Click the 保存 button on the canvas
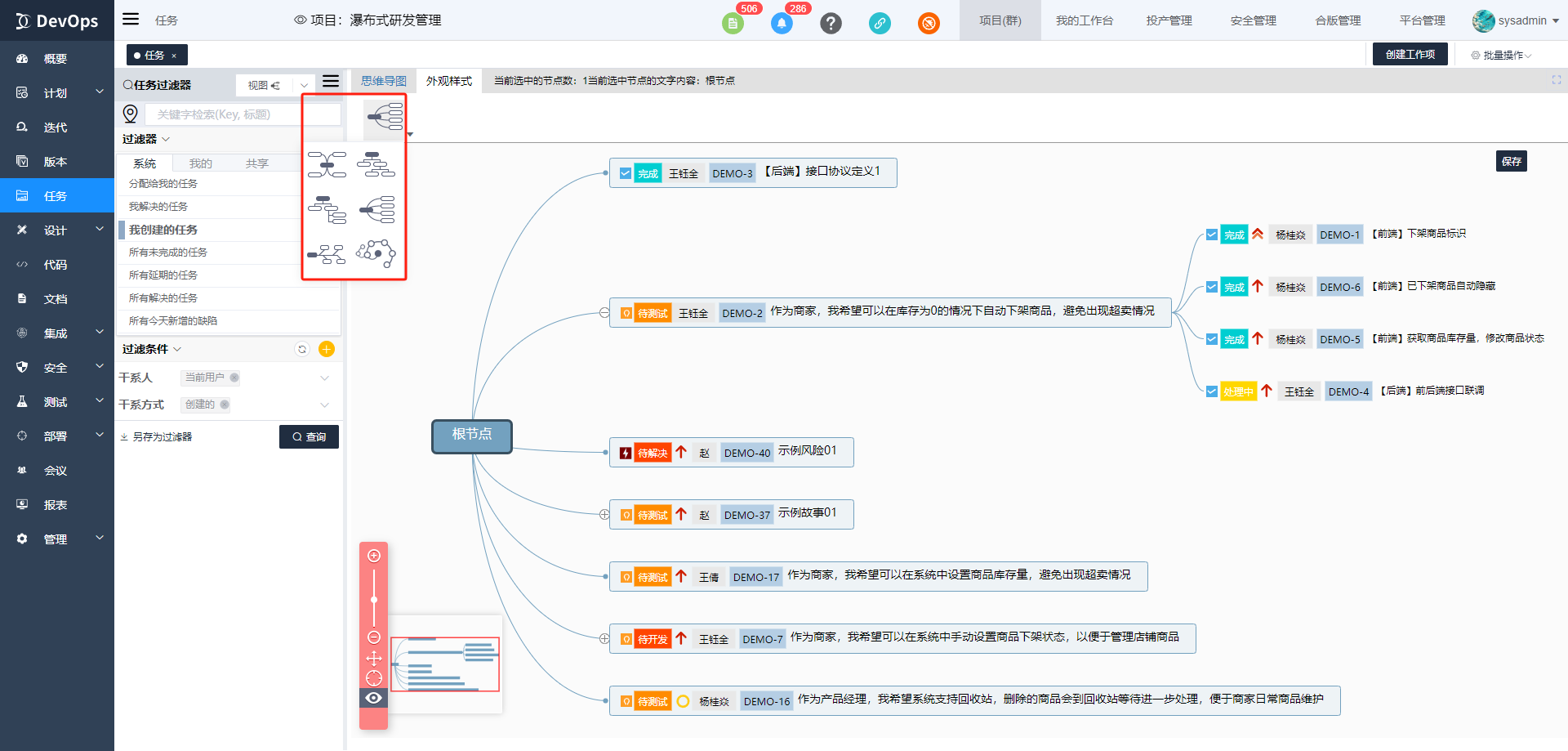 (1512, 161)
